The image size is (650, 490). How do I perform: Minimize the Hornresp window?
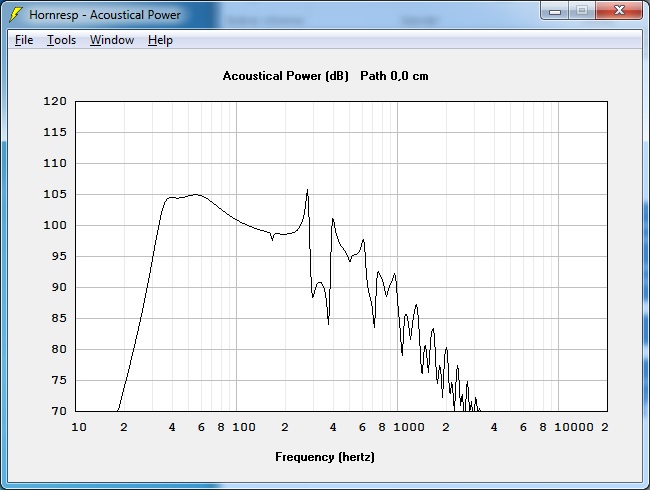(x=555, y=10)
